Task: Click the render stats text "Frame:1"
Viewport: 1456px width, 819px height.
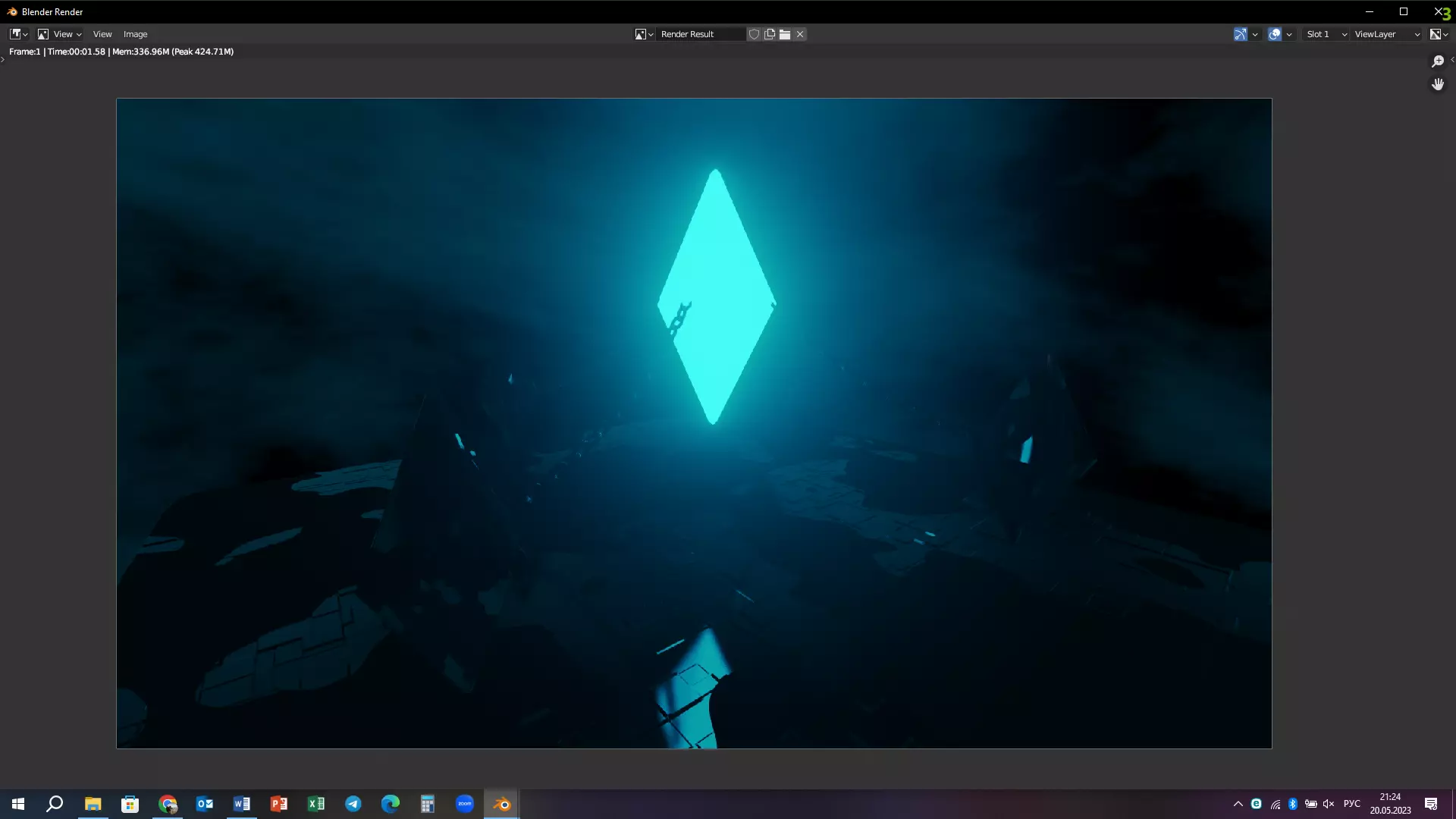Action: [24, 52]
